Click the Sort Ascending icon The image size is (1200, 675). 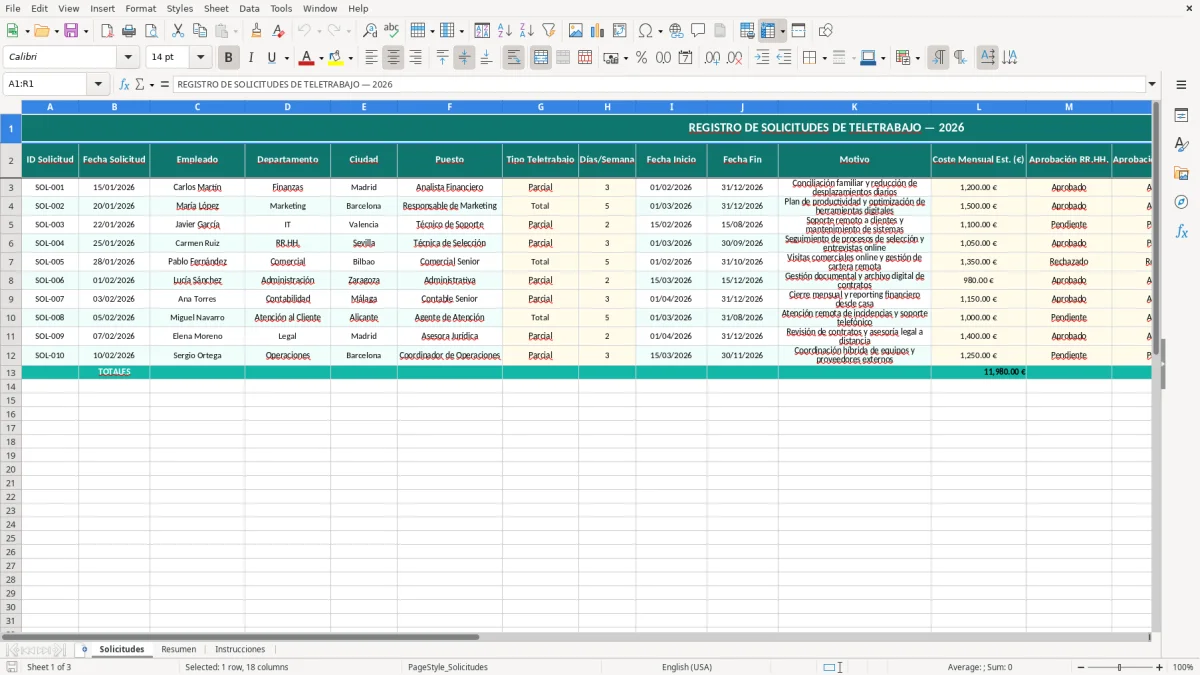click(505, 31)
